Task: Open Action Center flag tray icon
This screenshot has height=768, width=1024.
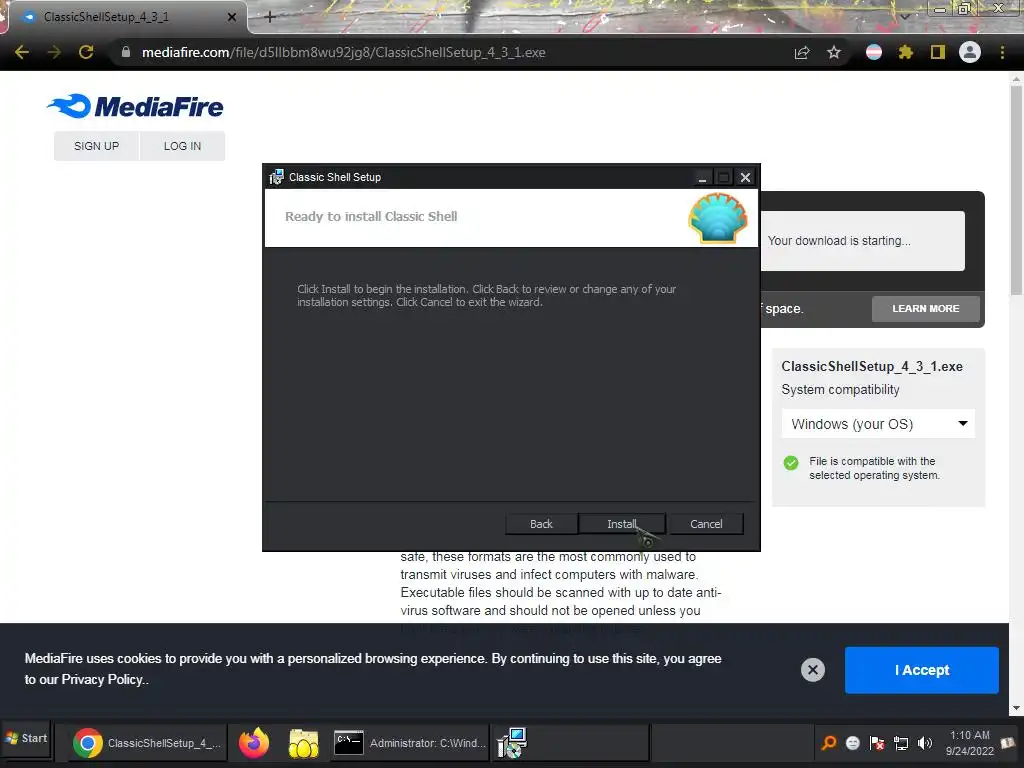Action: coord(876,743)
